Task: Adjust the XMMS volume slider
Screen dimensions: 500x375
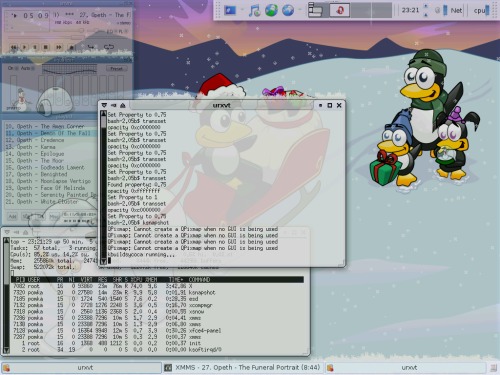Action: pos(69,31)
